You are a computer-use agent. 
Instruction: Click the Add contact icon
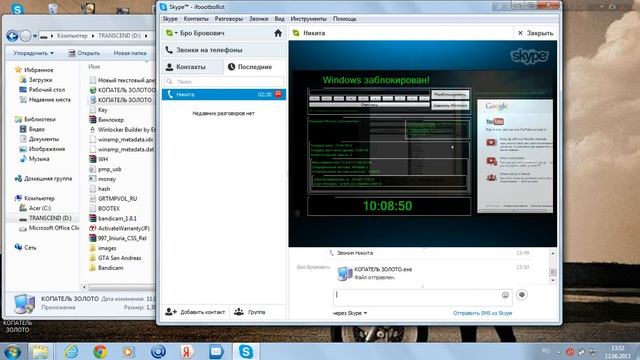click(171, 312)
